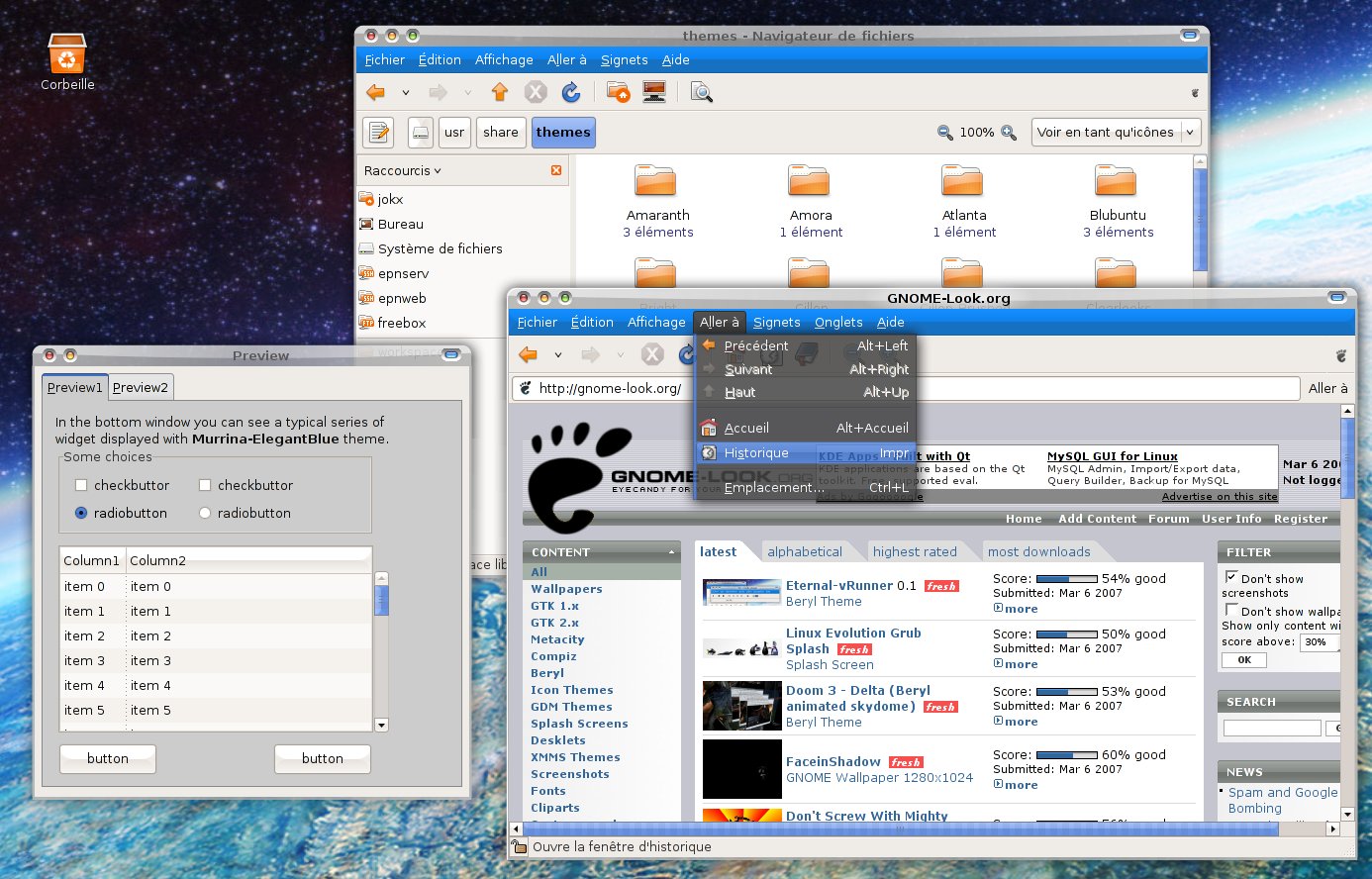Open Icon Themes category link
The image size is (1372, 879).
click(572, 690)
